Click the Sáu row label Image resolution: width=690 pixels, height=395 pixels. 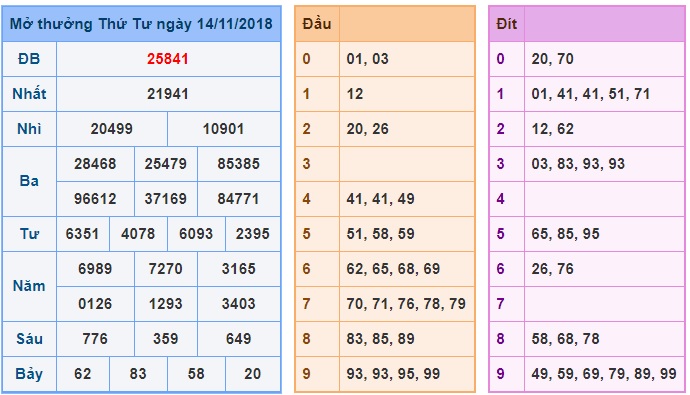[x=29, y=339]
